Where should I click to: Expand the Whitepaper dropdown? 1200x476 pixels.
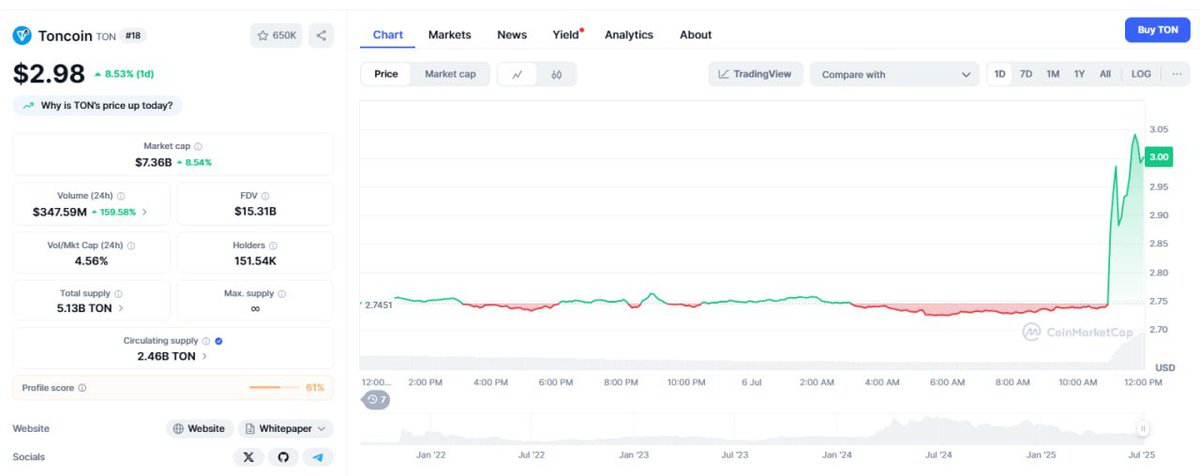(x=286, y=428)
